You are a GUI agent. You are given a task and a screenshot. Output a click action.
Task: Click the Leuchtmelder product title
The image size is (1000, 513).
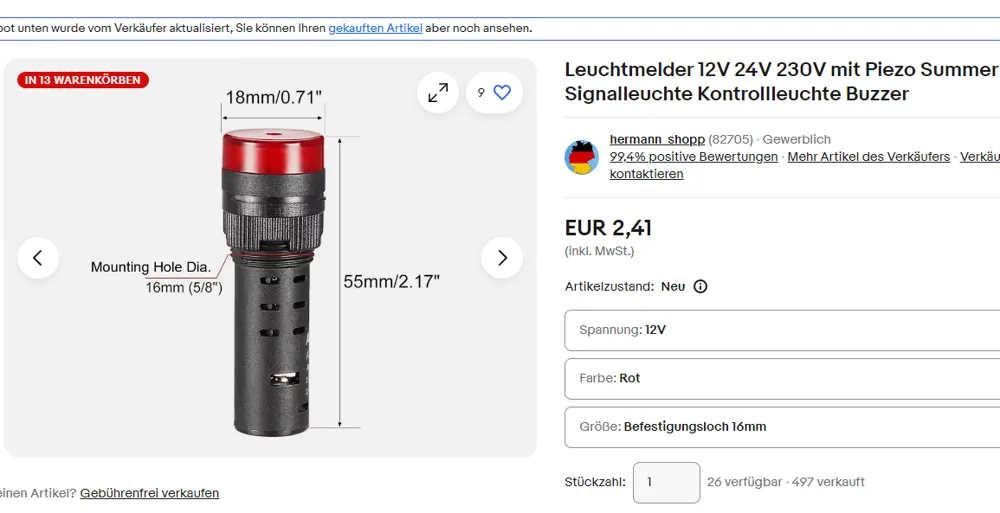point(782,81)
